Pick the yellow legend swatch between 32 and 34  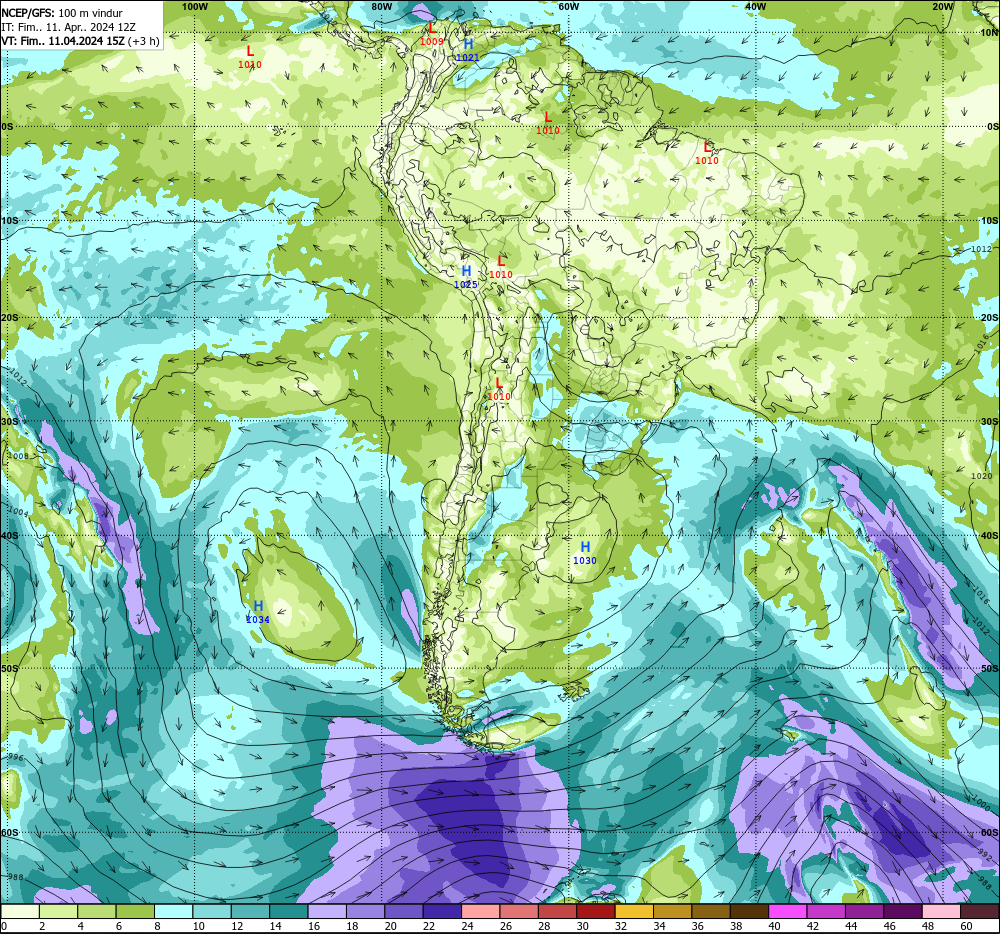(634, 911)
